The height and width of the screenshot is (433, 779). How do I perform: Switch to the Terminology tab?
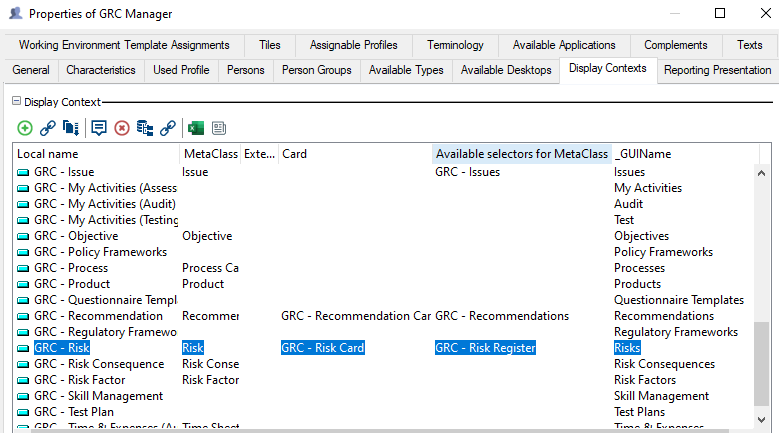[455, 45]
